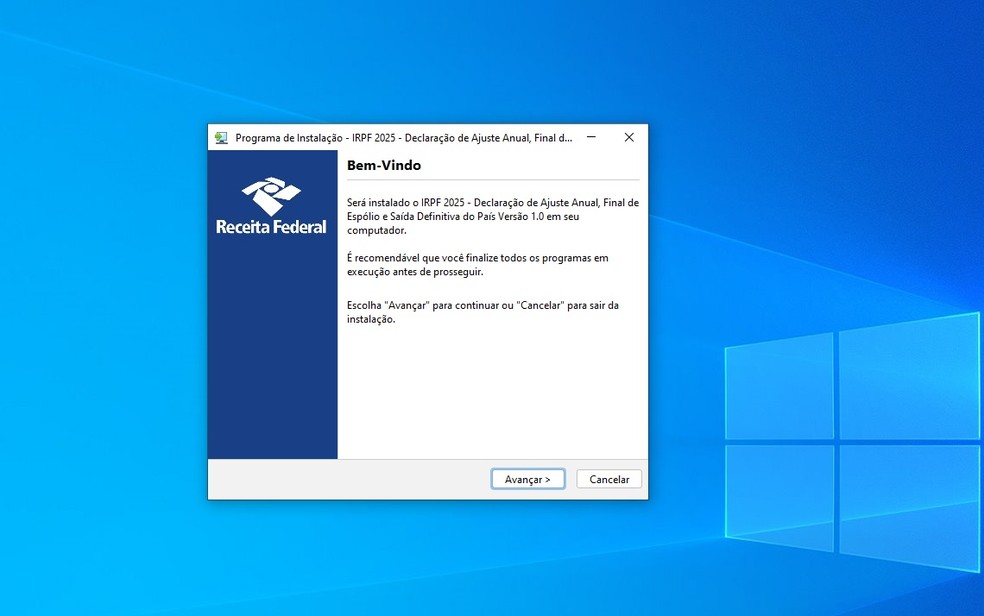Viewport: 984px width, 616px height.
Task: Click the "Será instalado o IRPF 2025" paragraph
Action: point(492,216)
